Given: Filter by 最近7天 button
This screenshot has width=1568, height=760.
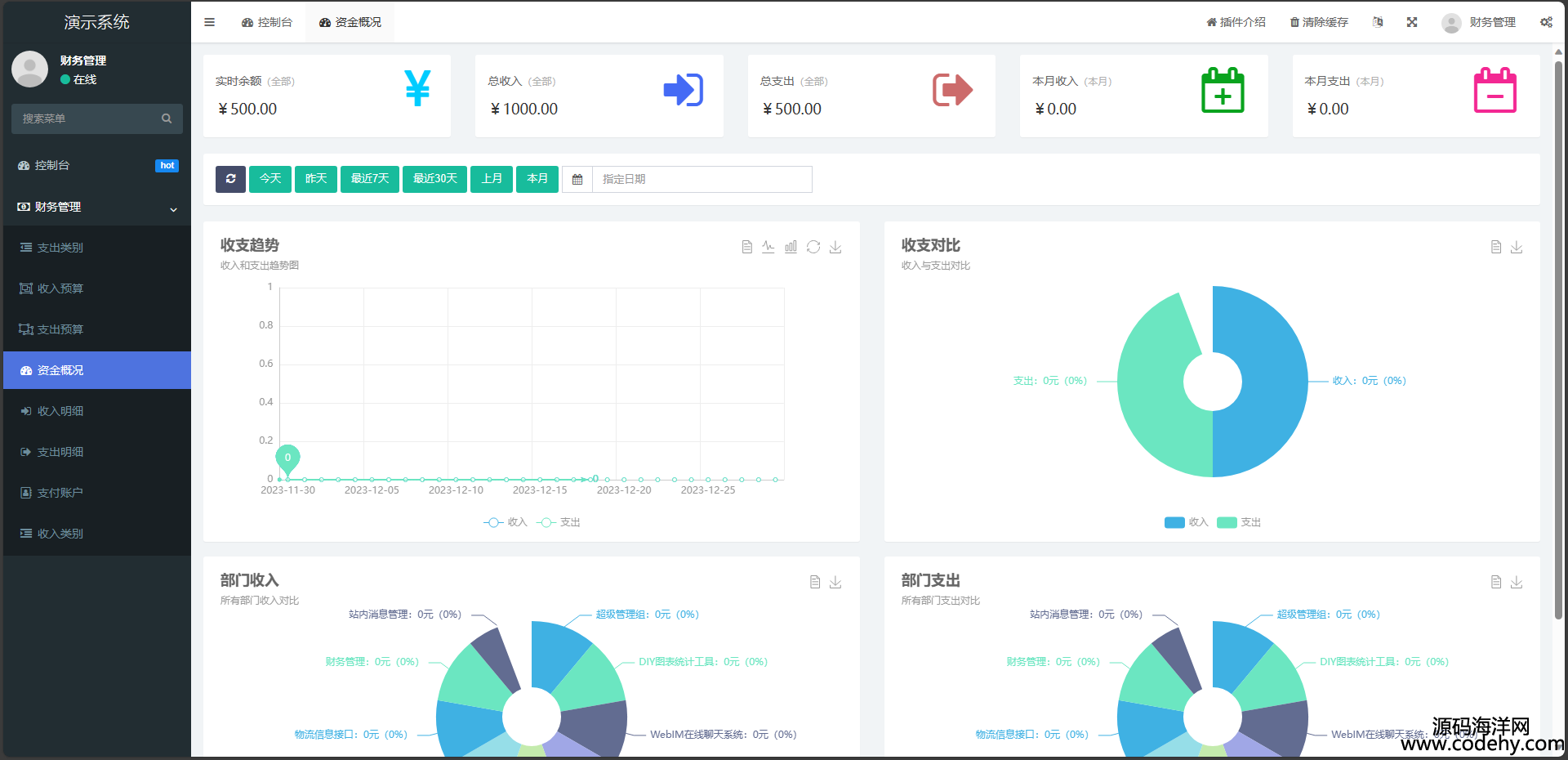Looking at the screenshot, I should [x=370, y=179].
